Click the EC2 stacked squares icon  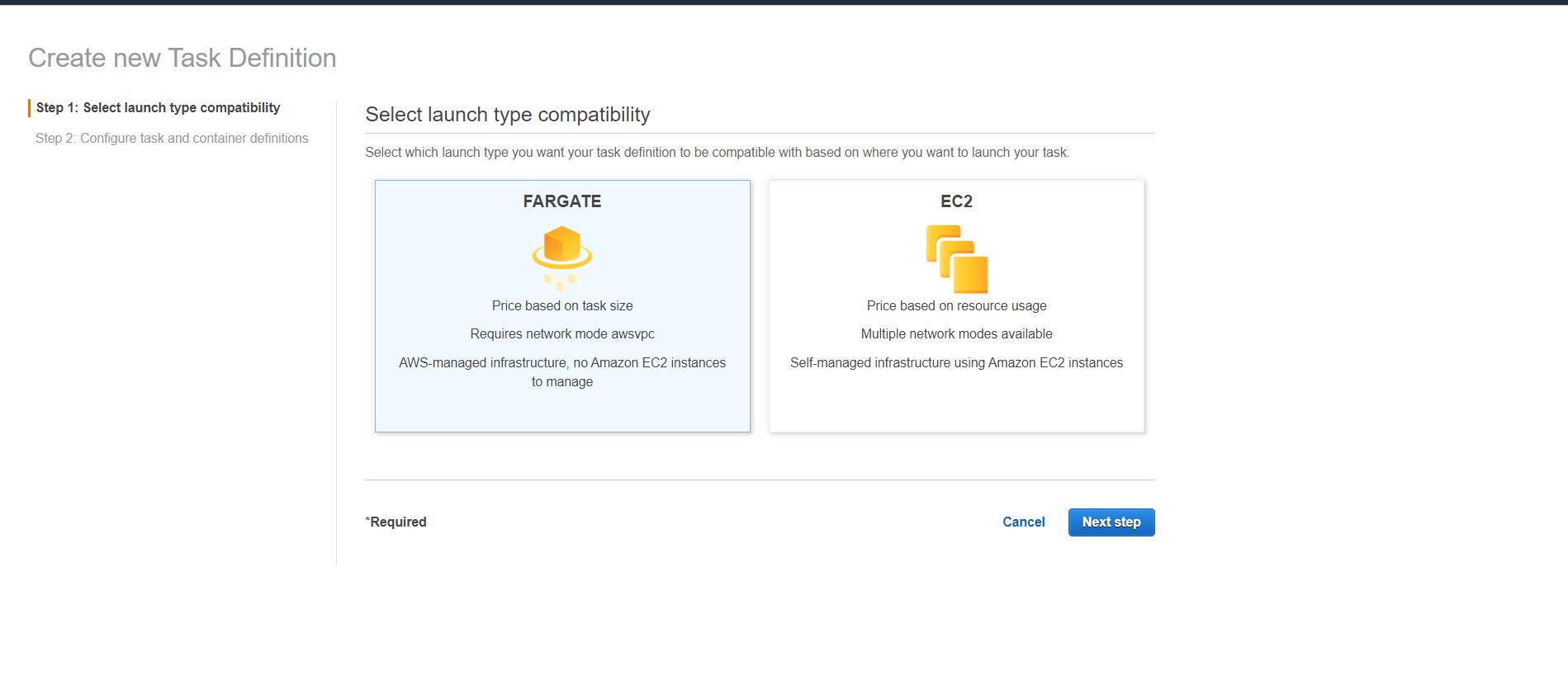click(957, 259)
